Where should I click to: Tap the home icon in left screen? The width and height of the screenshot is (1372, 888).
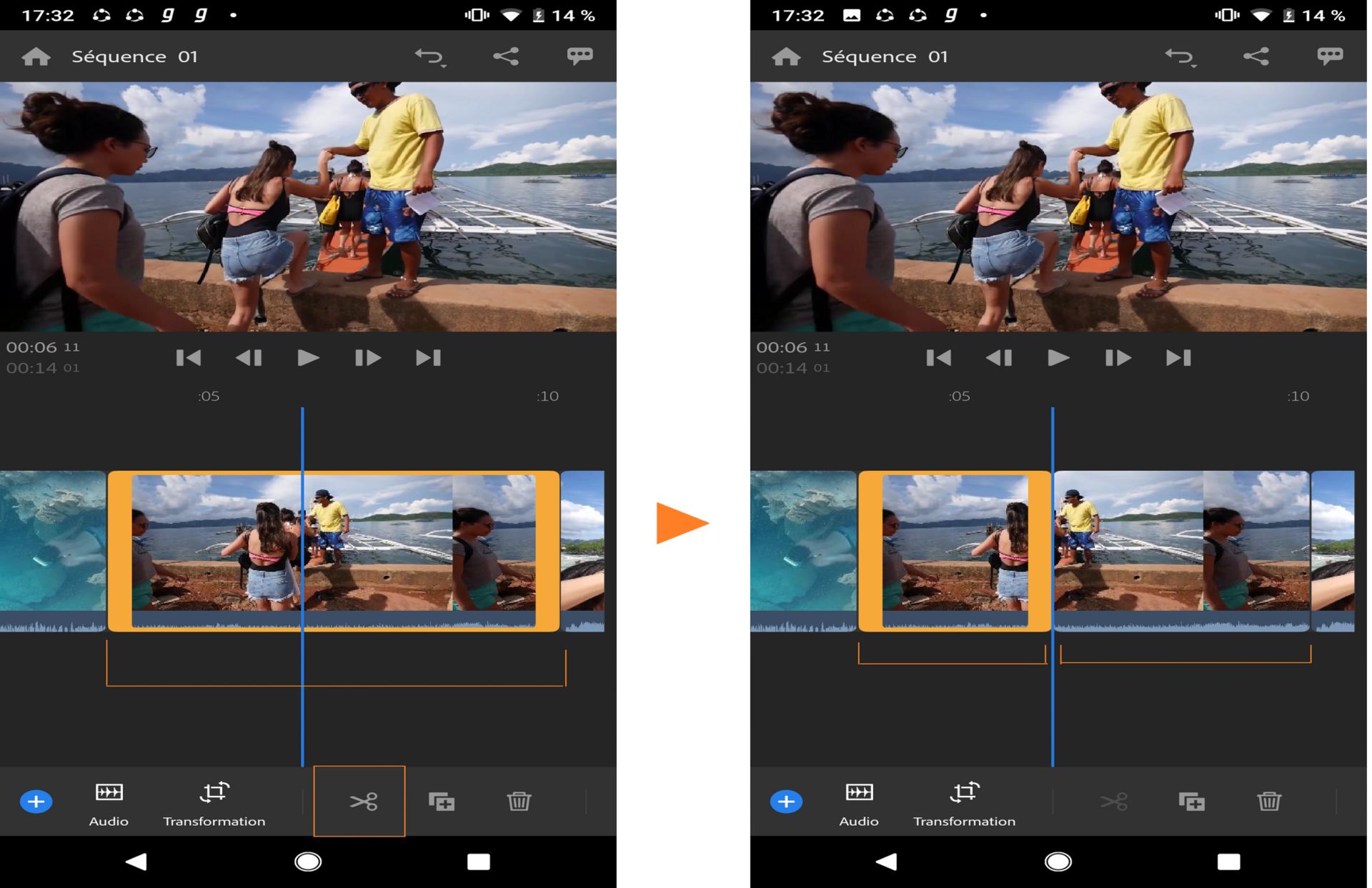(36, 56)
